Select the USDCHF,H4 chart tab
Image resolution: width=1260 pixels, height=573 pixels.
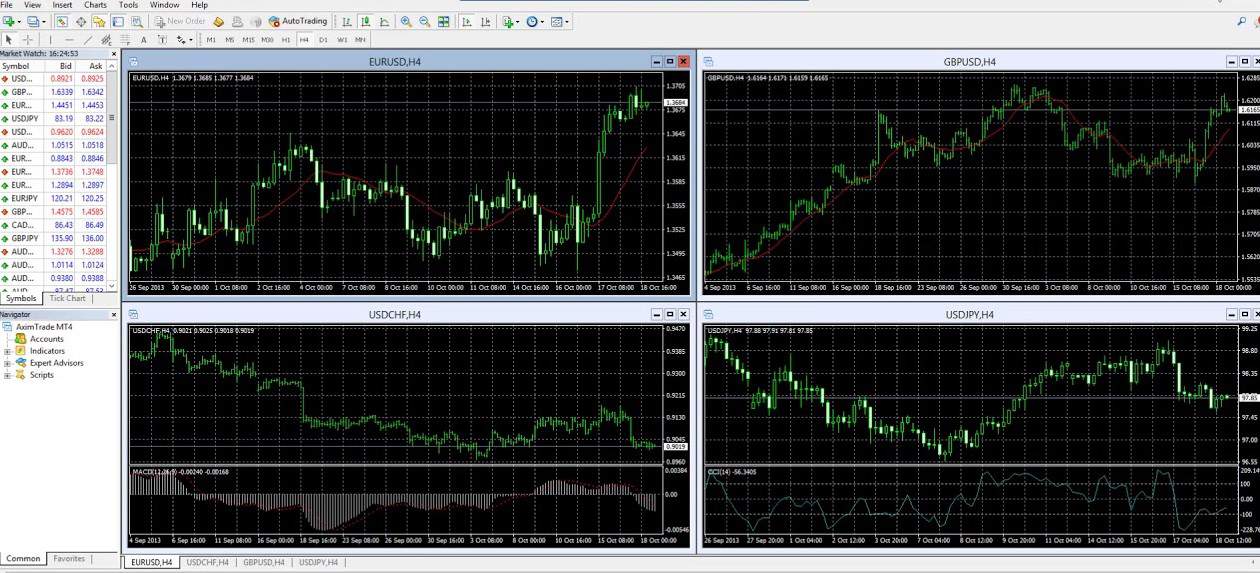(x=207, y=563)
